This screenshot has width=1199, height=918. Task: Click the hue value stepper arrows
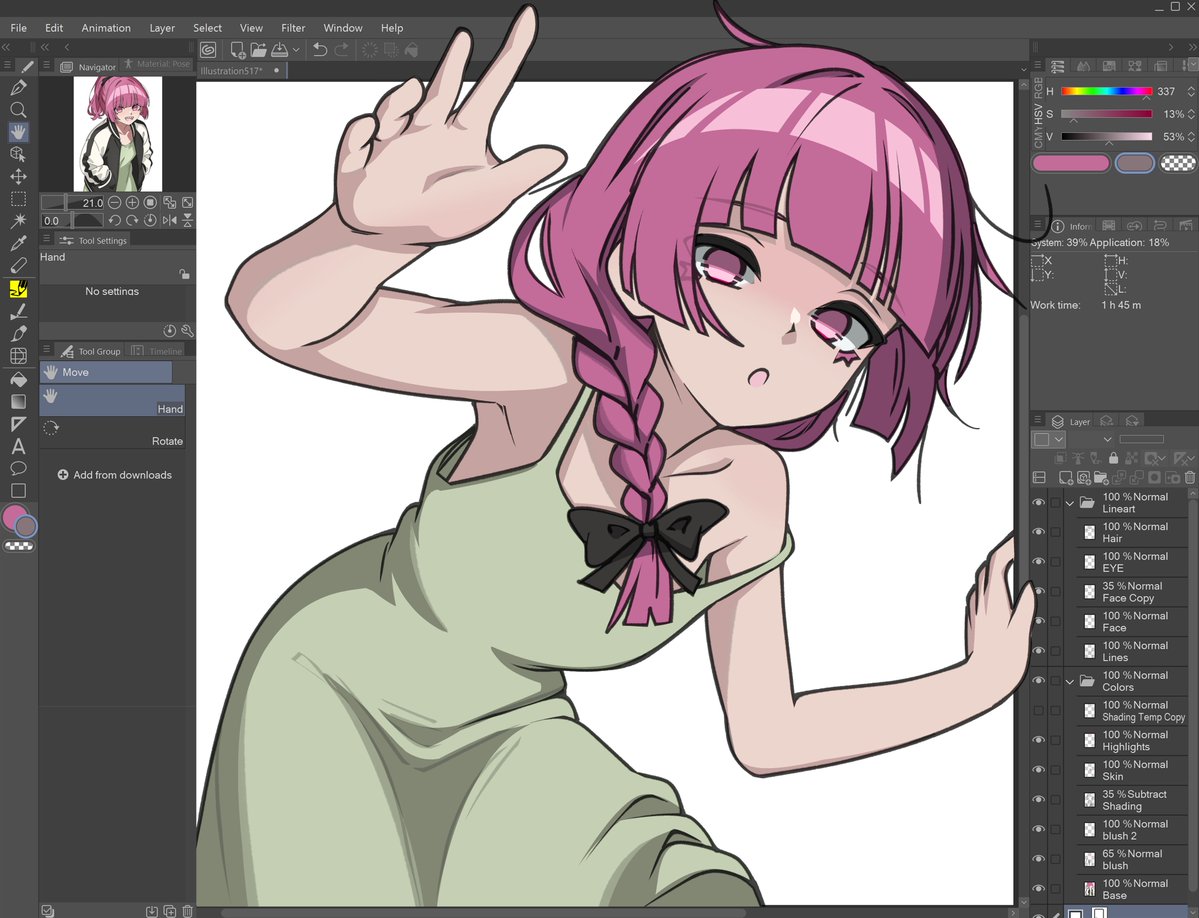coord(1191,92)
